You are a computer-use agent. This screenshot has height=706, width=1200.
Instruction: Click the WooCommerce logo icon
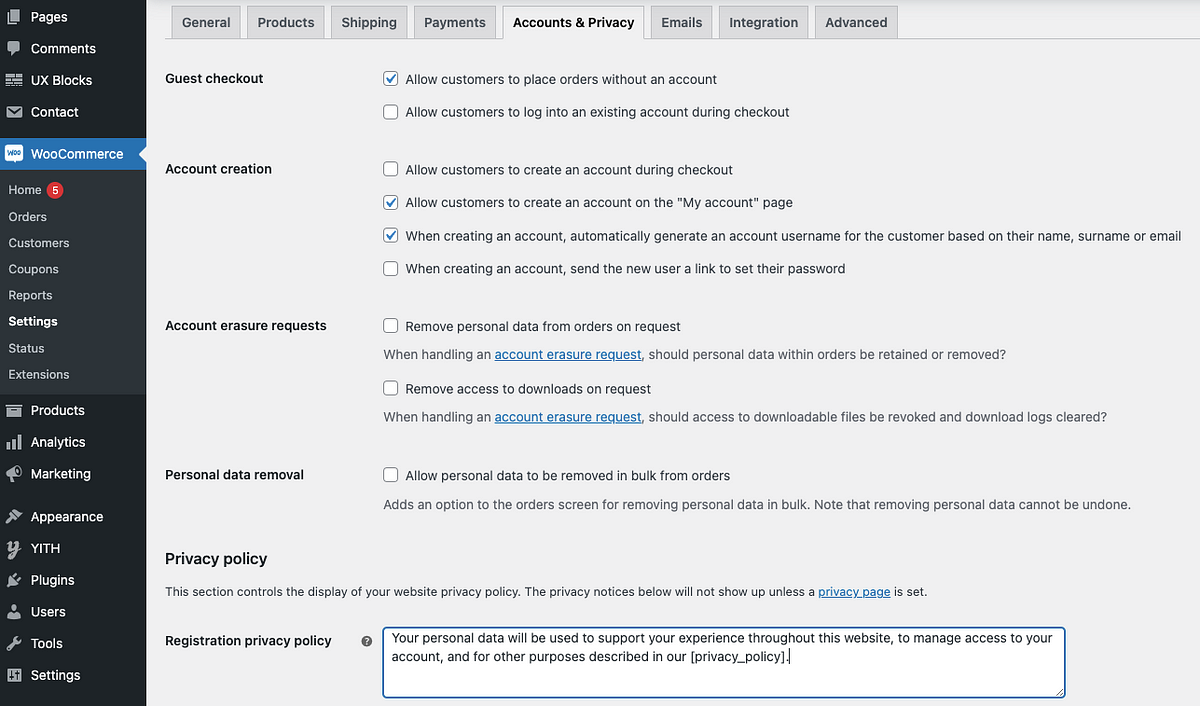[x=14, y=154]
